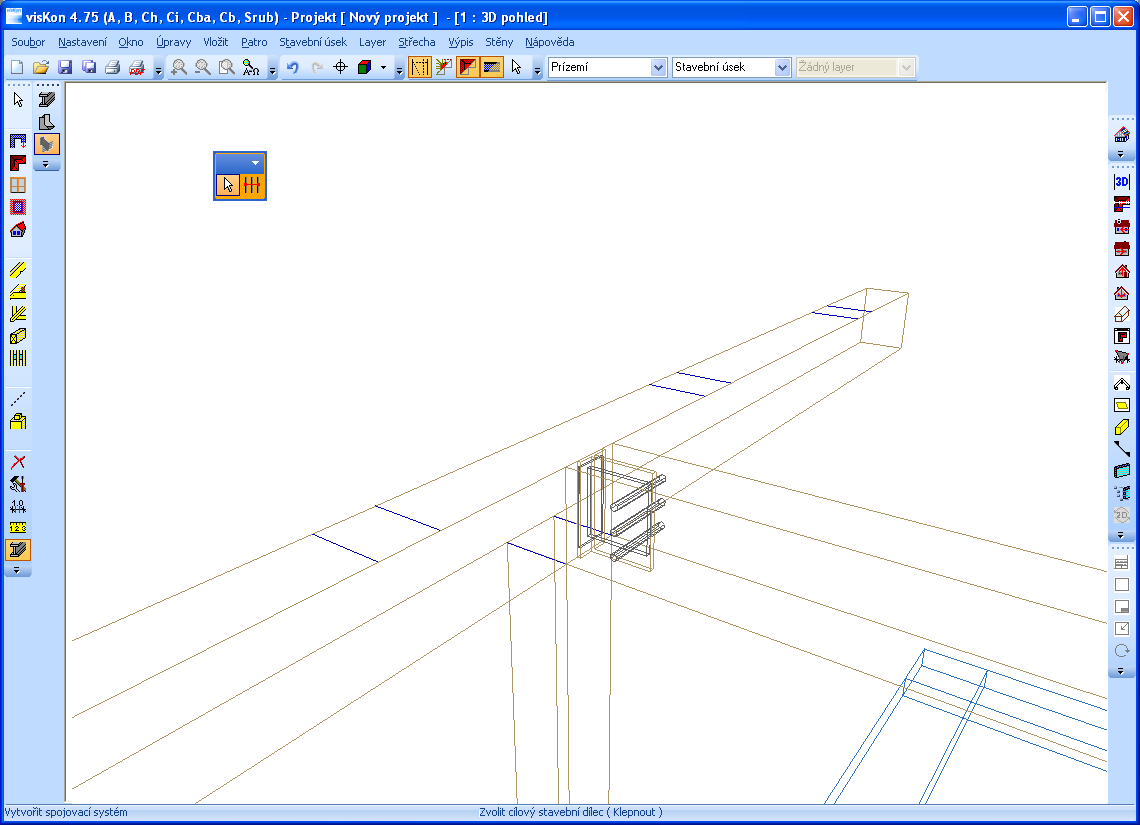Viewport: 1140px width, 825px height.
Task: Toggle the highlighted connector tool in left second column
Action: click(47, 144)
